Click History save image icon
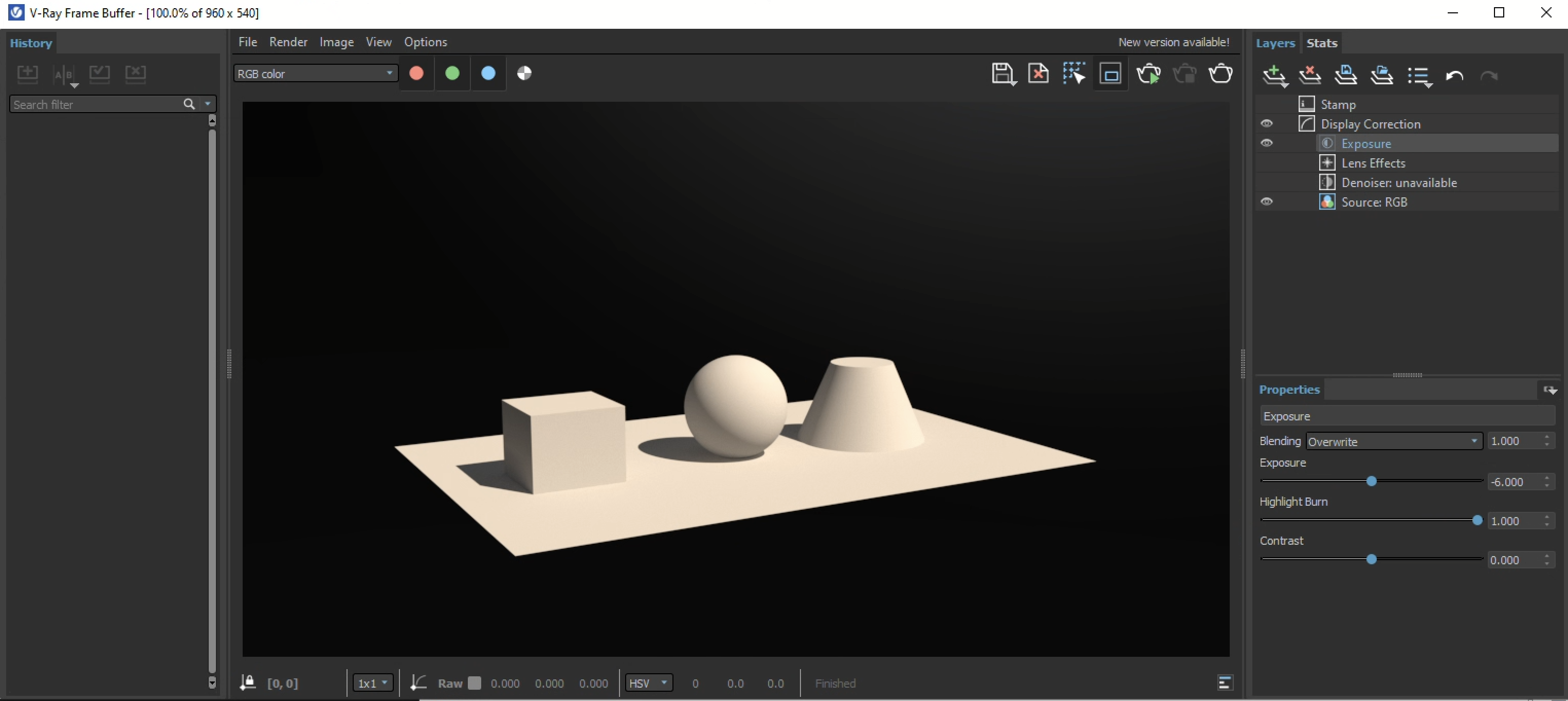1568x701 pixels. point(27,74)
